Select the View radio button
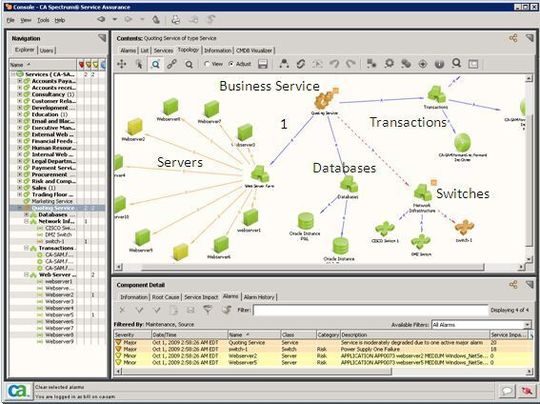This screenshot has width=540, height=404. click(x=207, y=64)
